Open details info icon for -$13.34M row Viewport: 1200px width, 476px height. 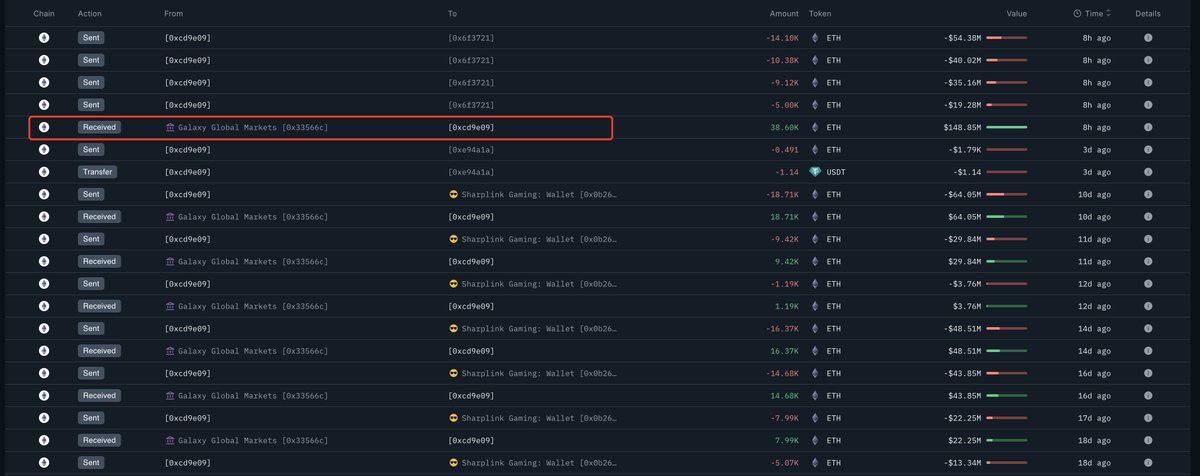(1147, 462)
